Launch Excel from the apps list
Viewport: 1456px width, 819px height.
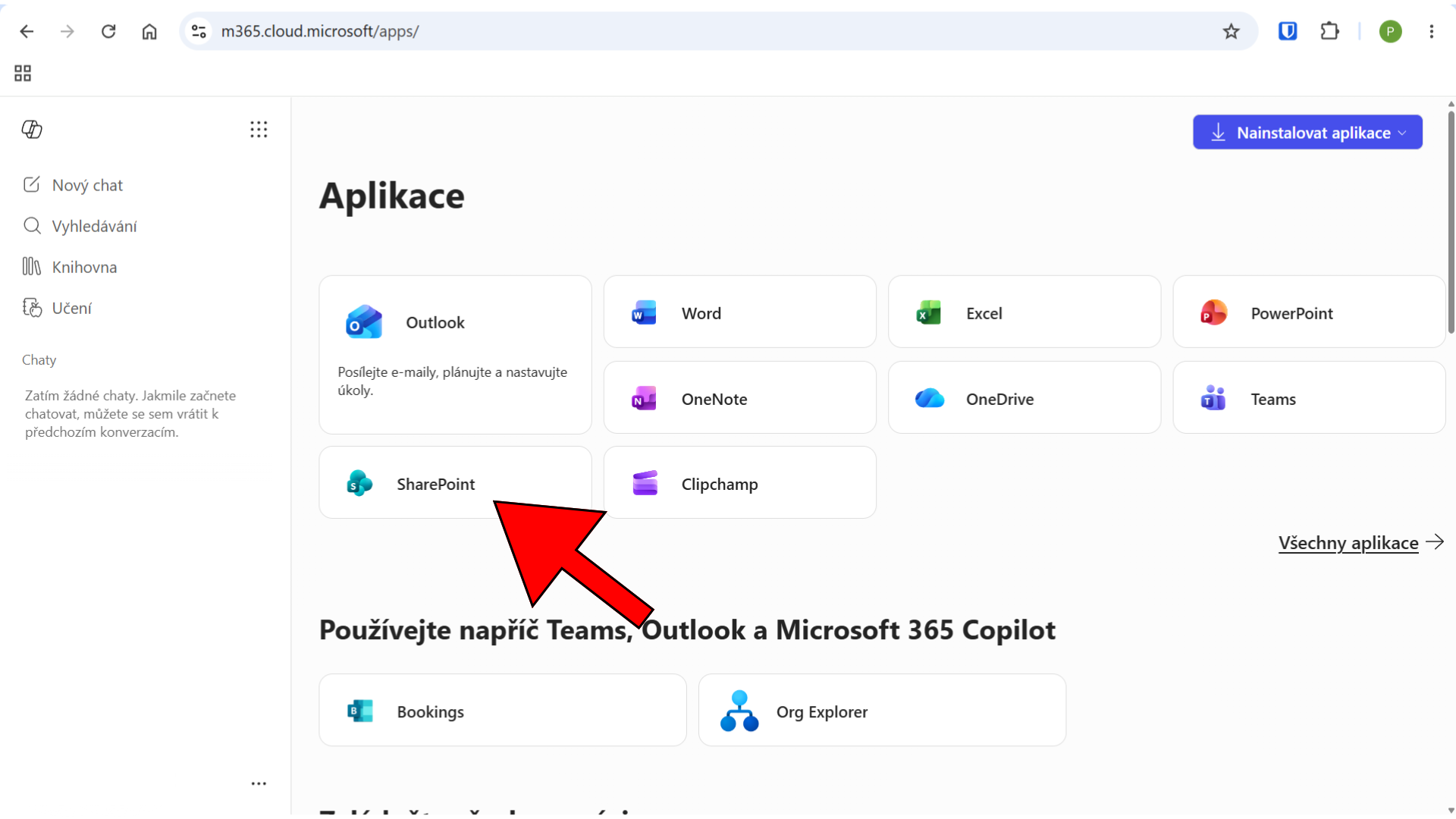click(1024, 312)
